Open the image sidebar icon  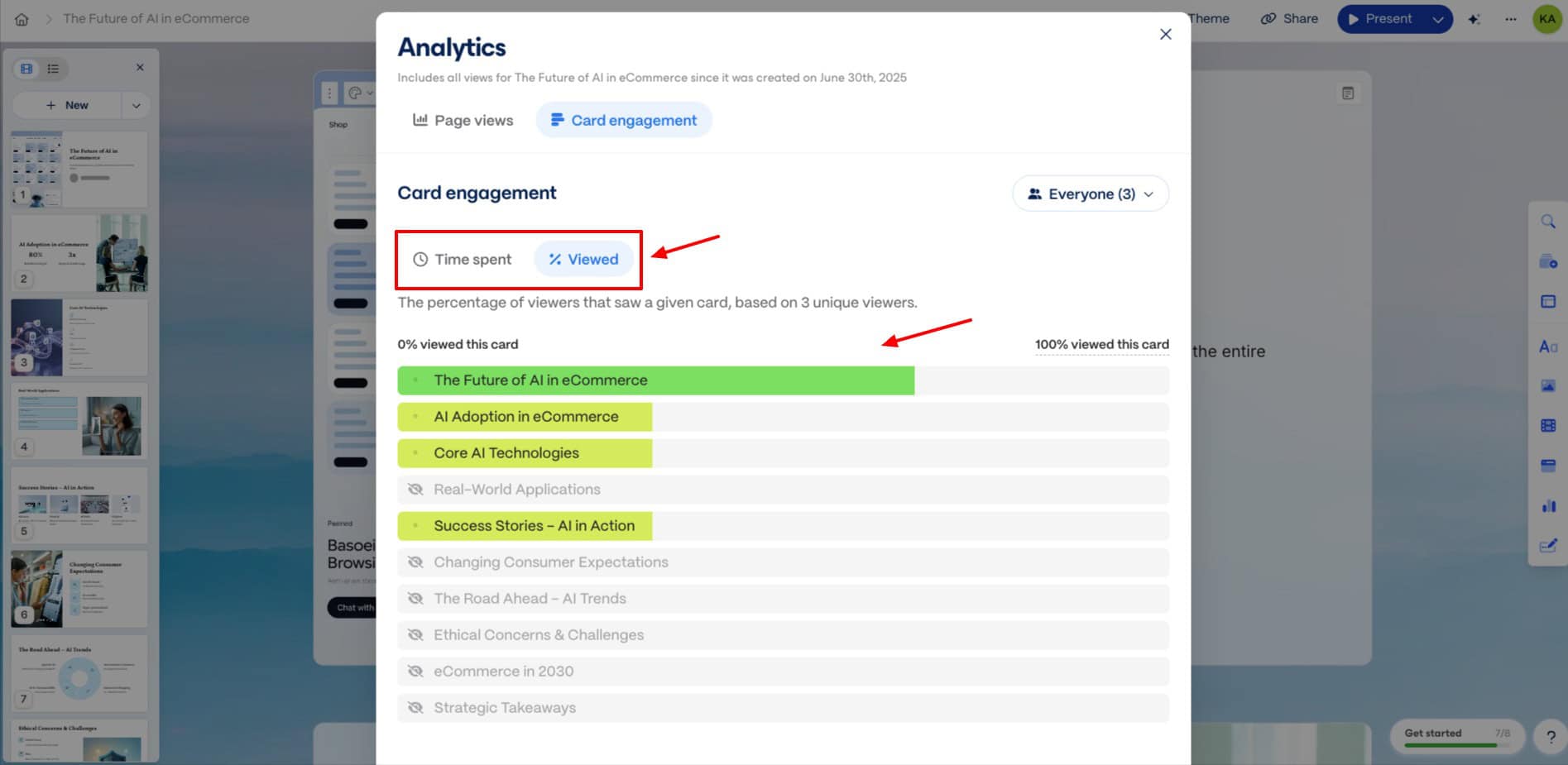pos(1547,386)
